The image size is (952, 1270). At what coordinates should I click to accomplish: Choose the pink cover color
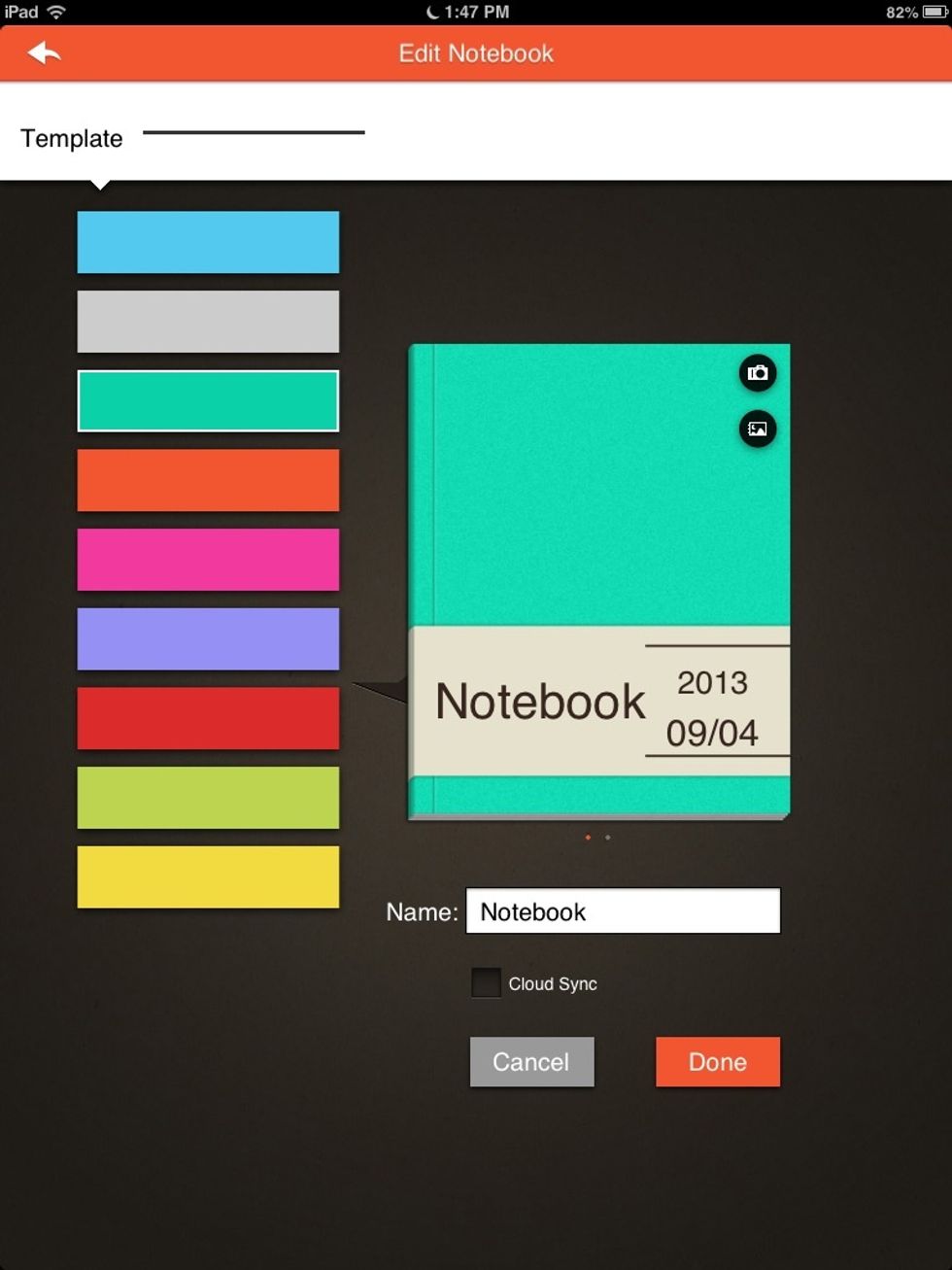208,560
